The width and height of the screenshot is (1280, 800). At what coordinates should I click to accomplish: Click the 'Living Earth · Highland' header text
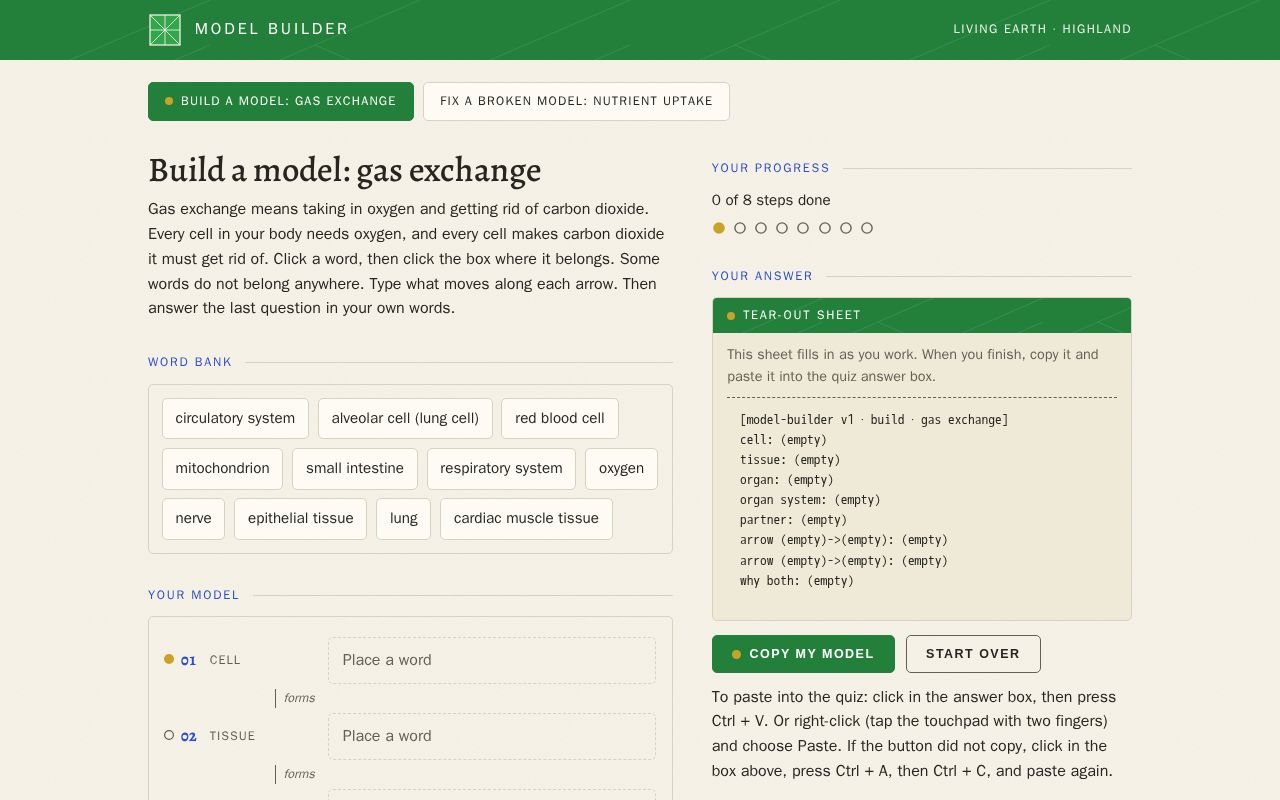click(1042, 29)
